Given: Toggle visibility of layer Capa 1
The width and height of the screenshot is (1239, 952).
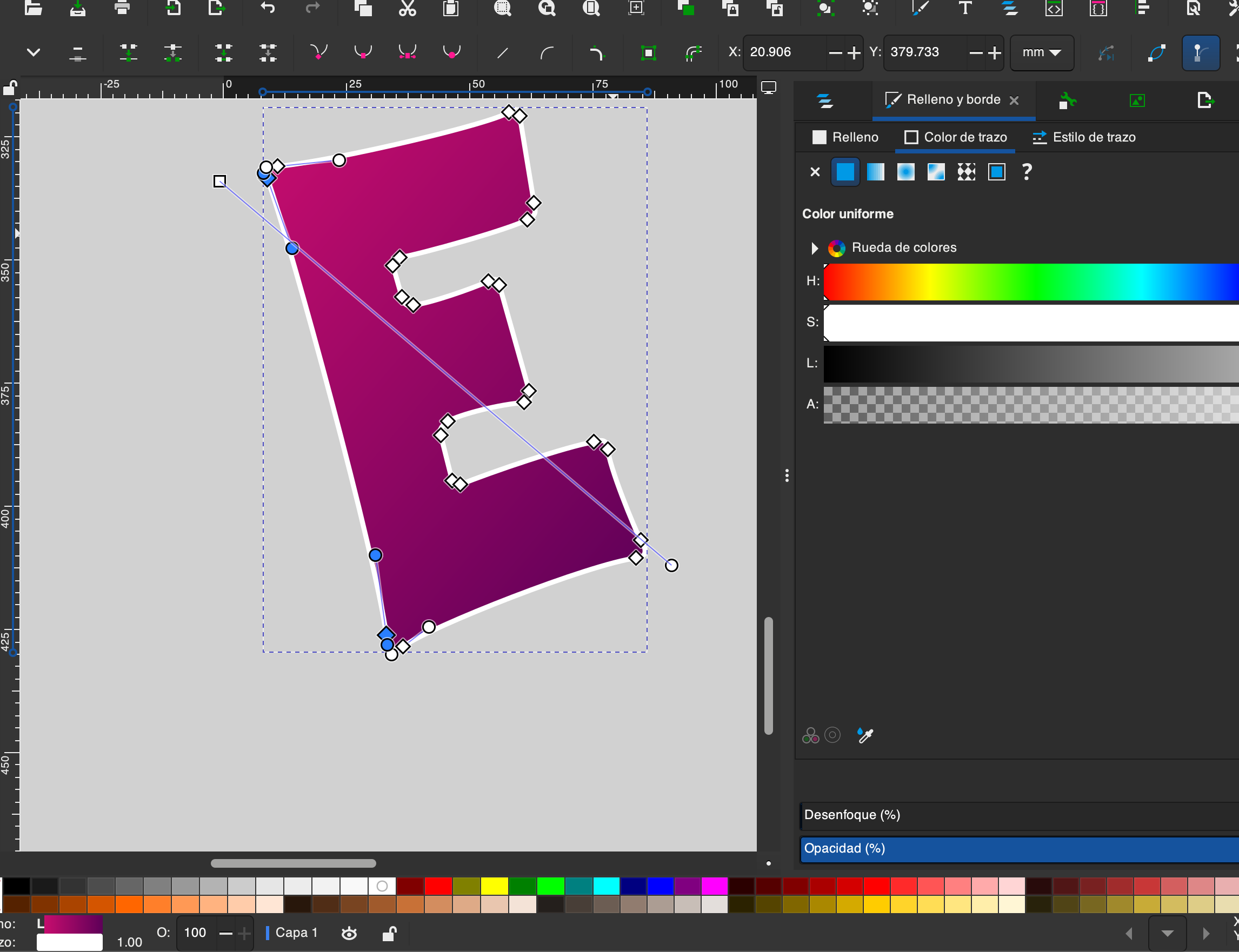Looking at the screenshot, I should [349, 933].
